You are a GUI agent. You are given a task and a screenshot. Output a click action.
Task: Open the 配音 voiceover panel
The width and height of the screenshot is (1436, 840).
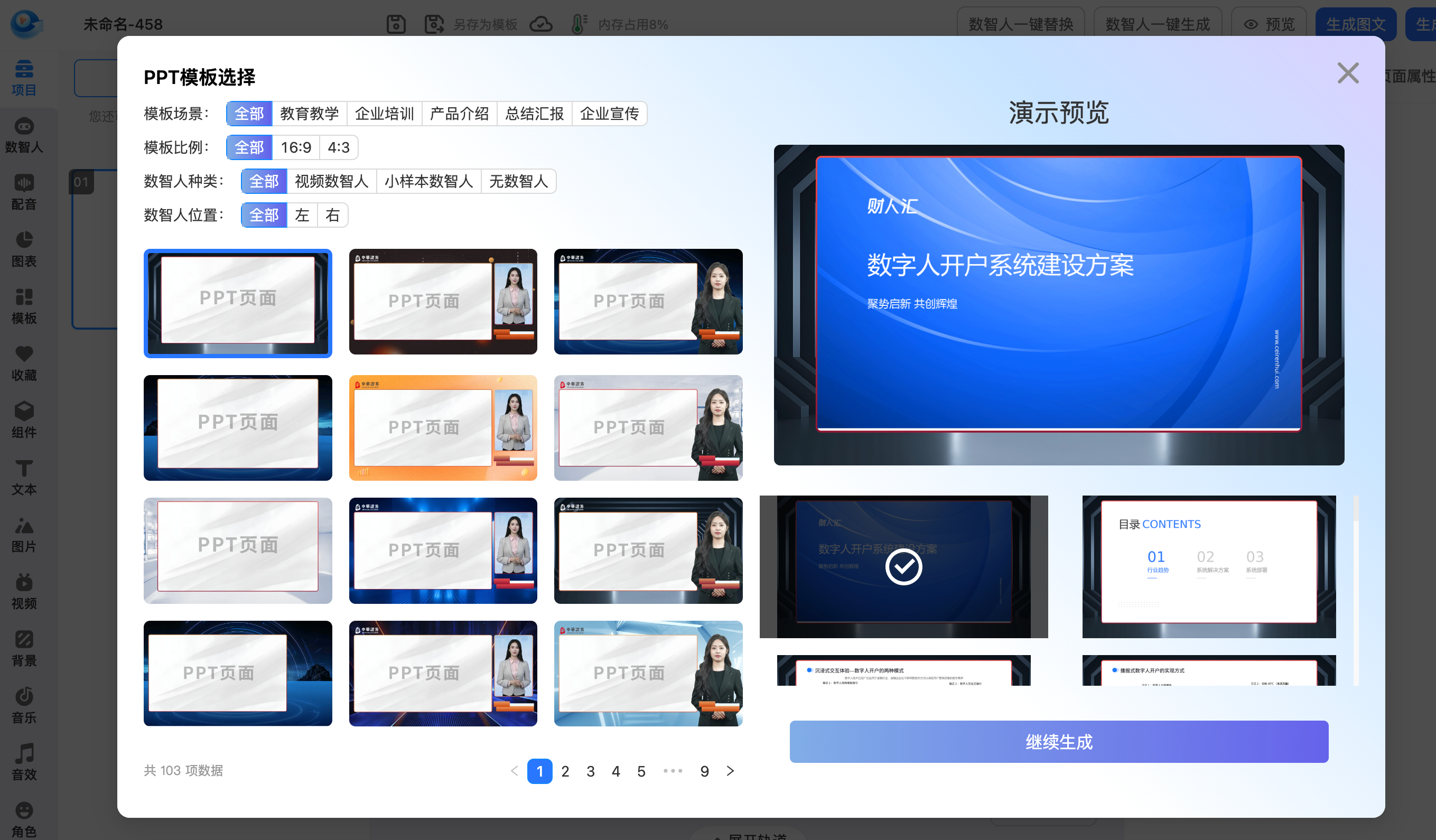[x=24, y=193]
